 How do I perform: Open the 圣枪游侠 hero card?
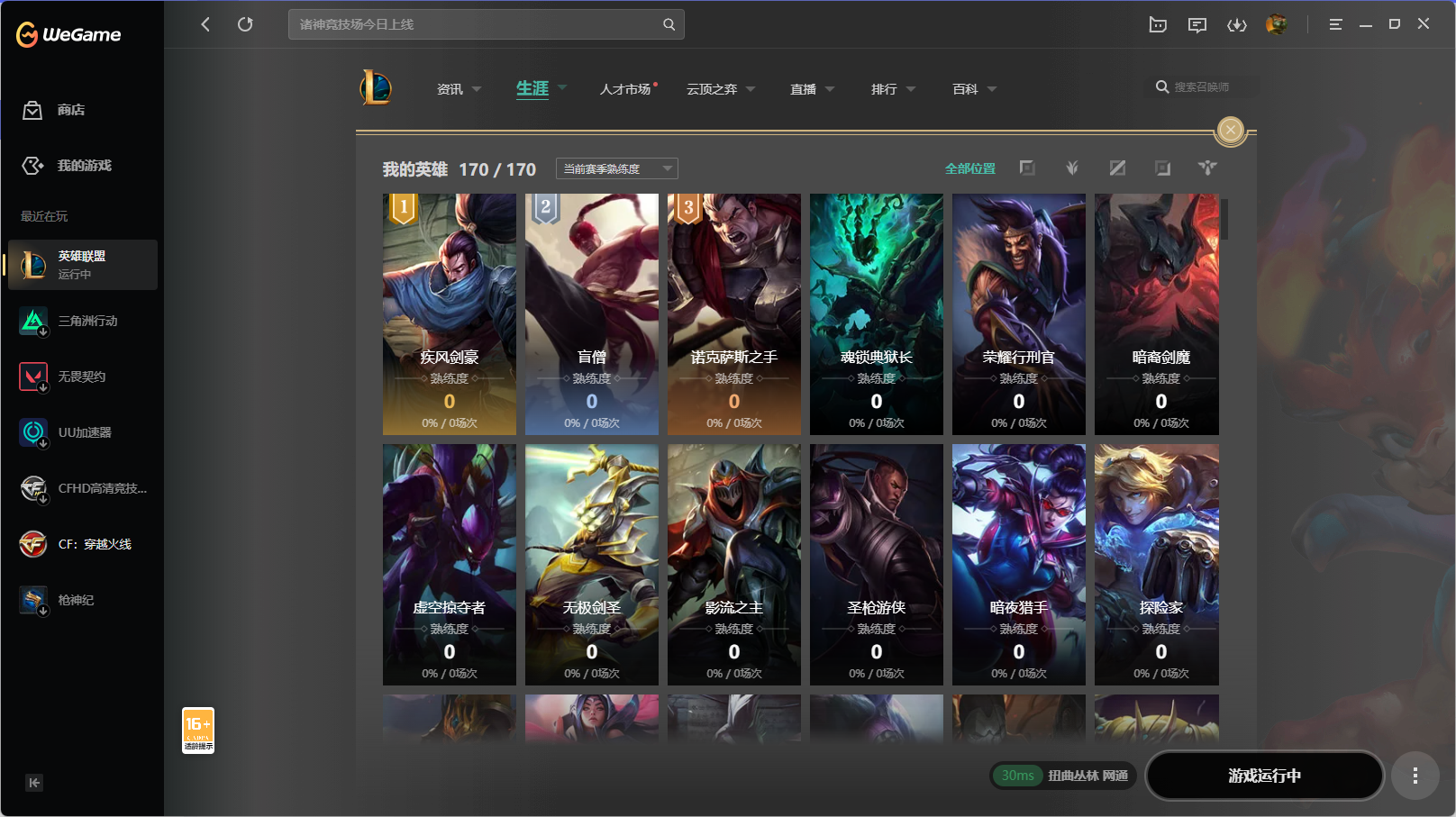(x=877, y=565)
